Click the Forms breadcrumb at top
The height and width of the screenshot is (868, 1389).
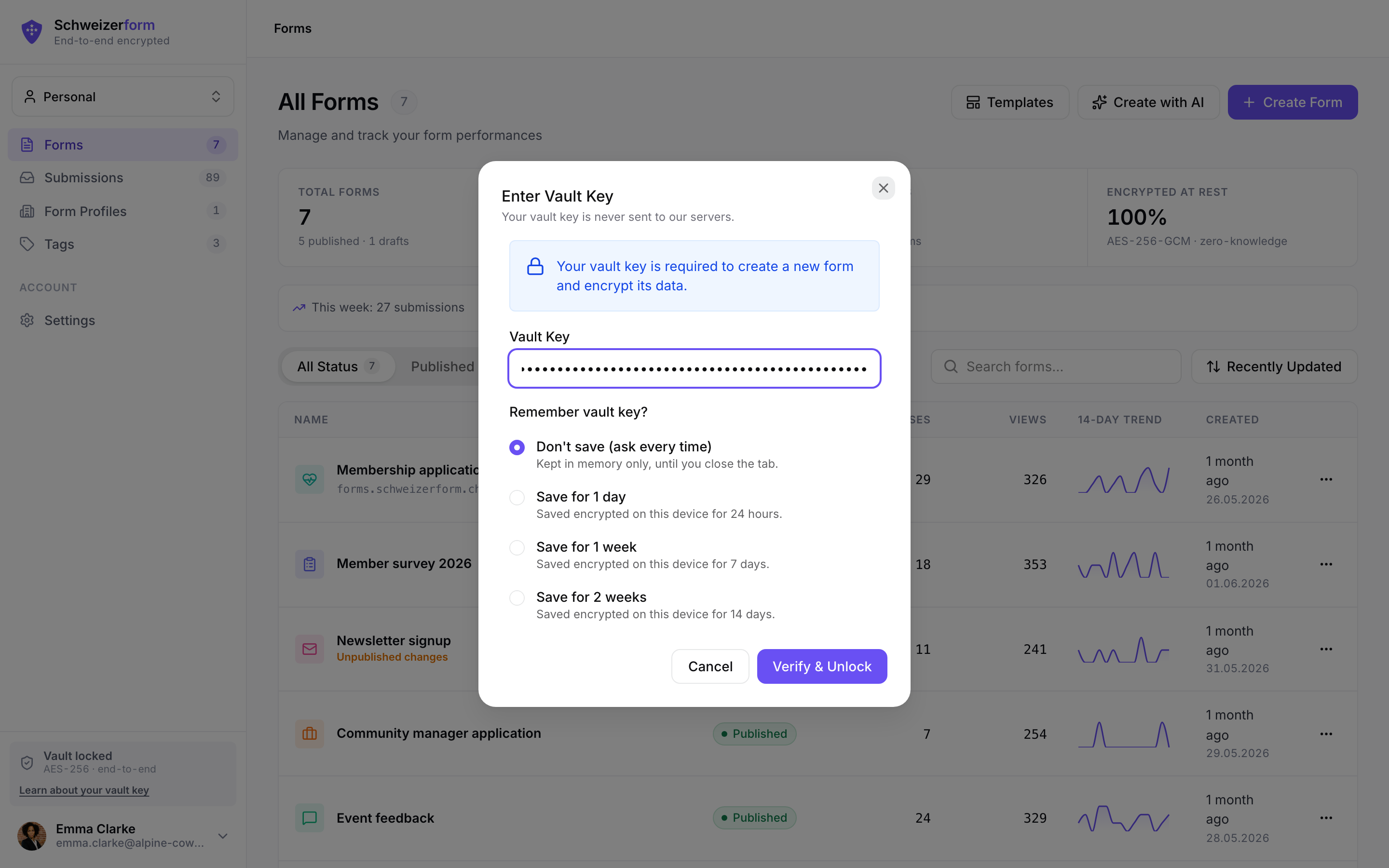292,28
